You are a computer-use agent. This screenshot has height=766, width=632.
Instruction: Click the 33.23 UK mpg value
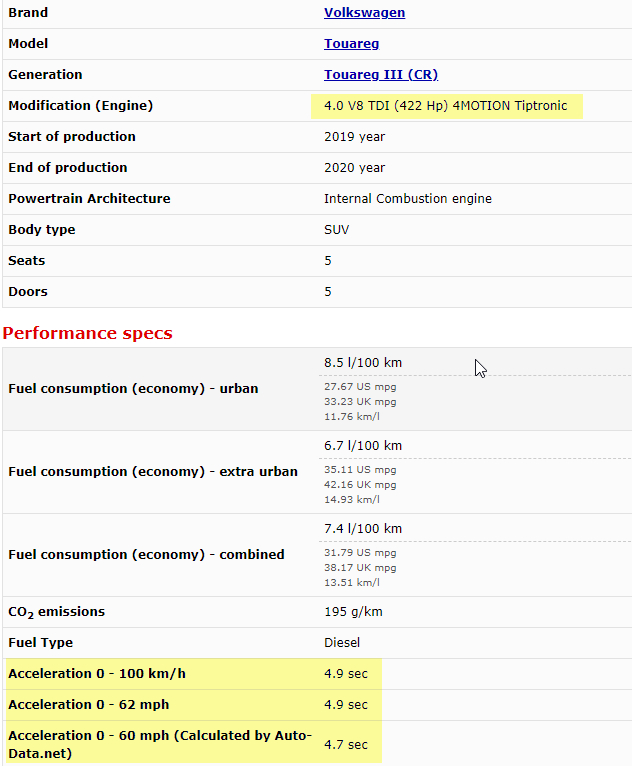pos(360,402)
